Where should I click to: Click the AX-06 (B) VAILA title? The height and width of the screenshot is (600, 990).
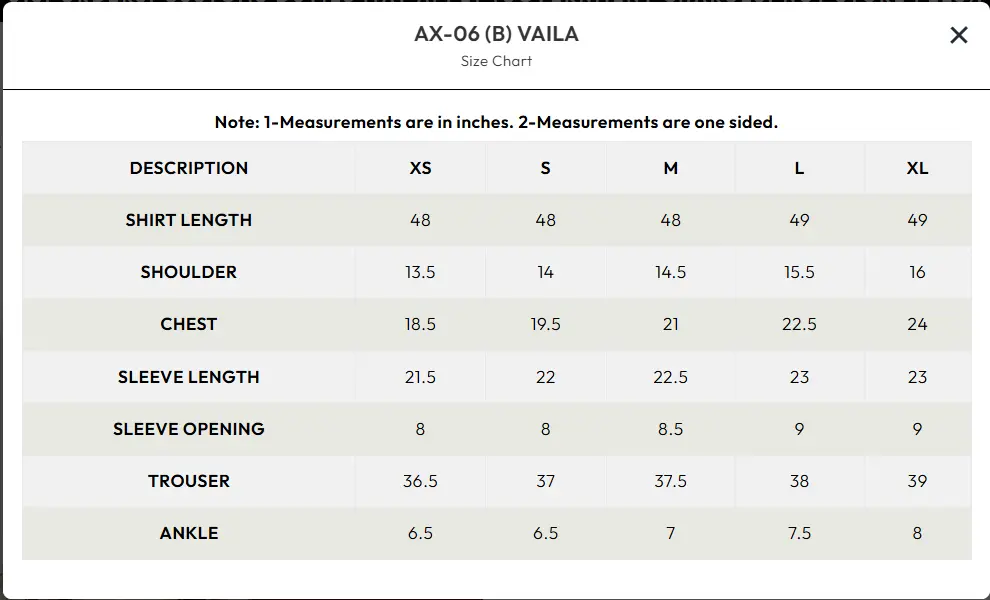(x=496, y=34)
